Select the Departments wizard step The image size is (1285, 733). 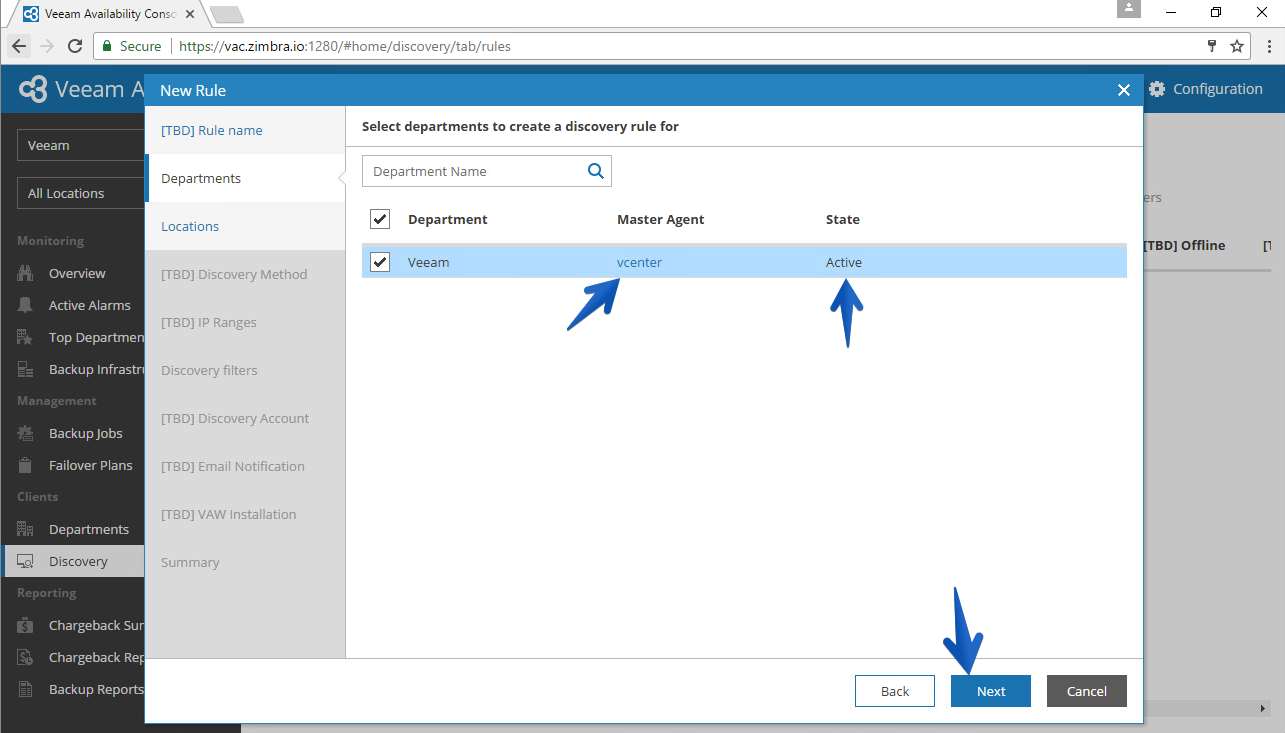pyautogui.click(x=245, y=178)
